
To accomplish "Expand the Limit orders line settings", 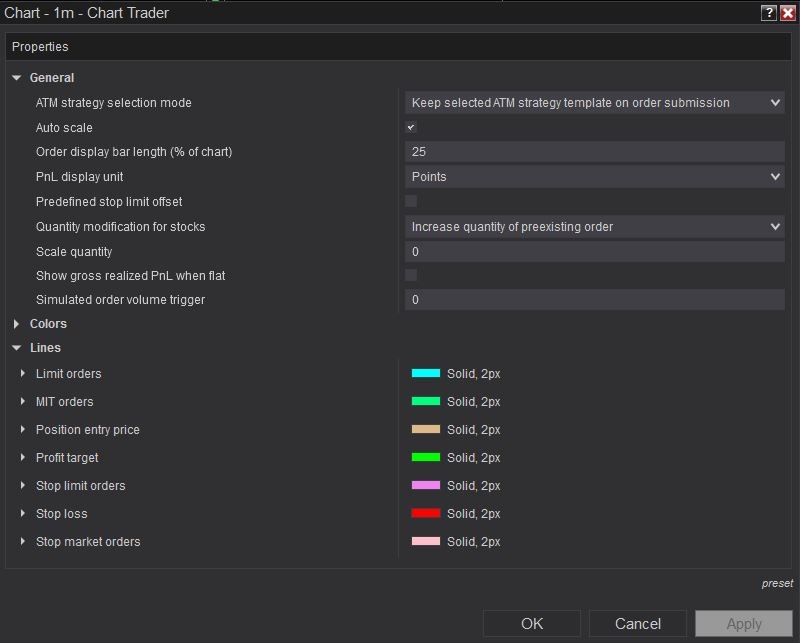I will (22, 374).
